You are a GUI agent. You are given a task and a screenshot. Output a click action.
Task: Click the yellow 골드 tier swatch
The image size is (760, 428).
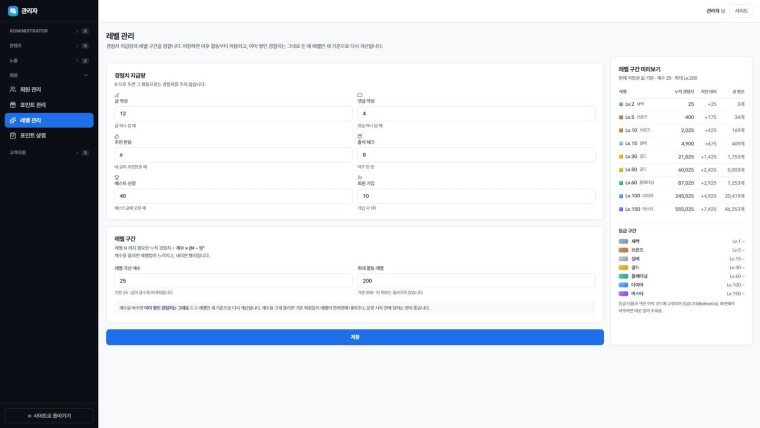tap(623, 268)
